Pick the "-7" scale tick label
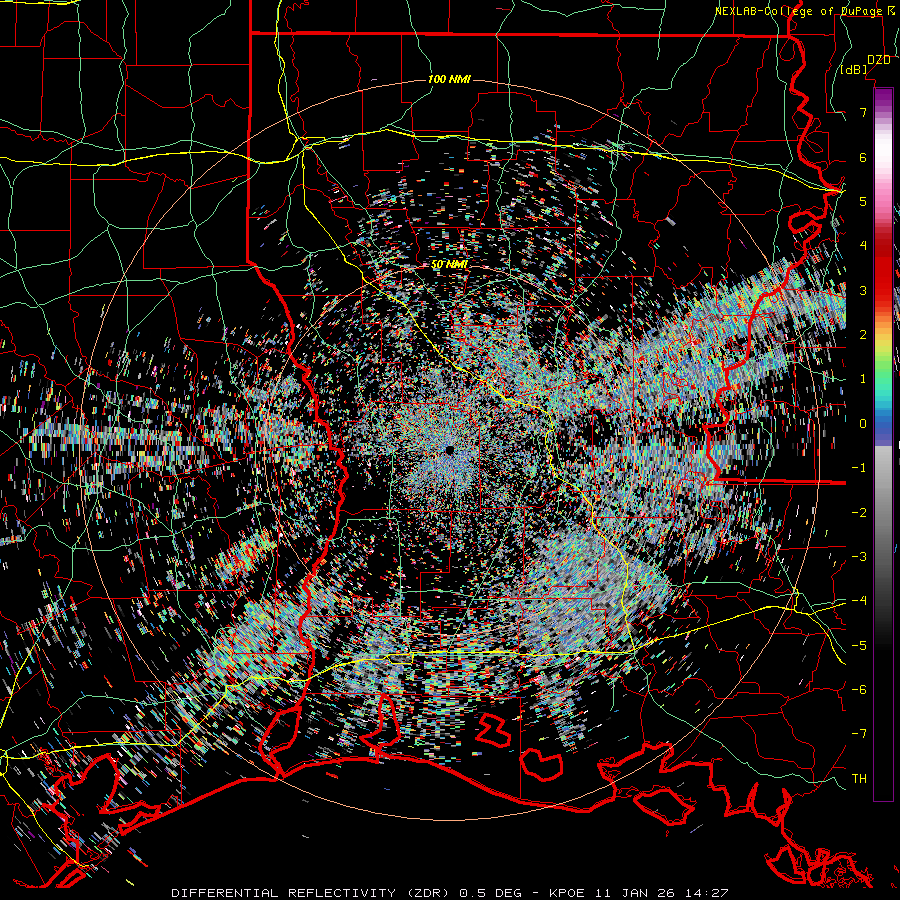The height and width of the screenshot is (900, 900). pos(859,734)
